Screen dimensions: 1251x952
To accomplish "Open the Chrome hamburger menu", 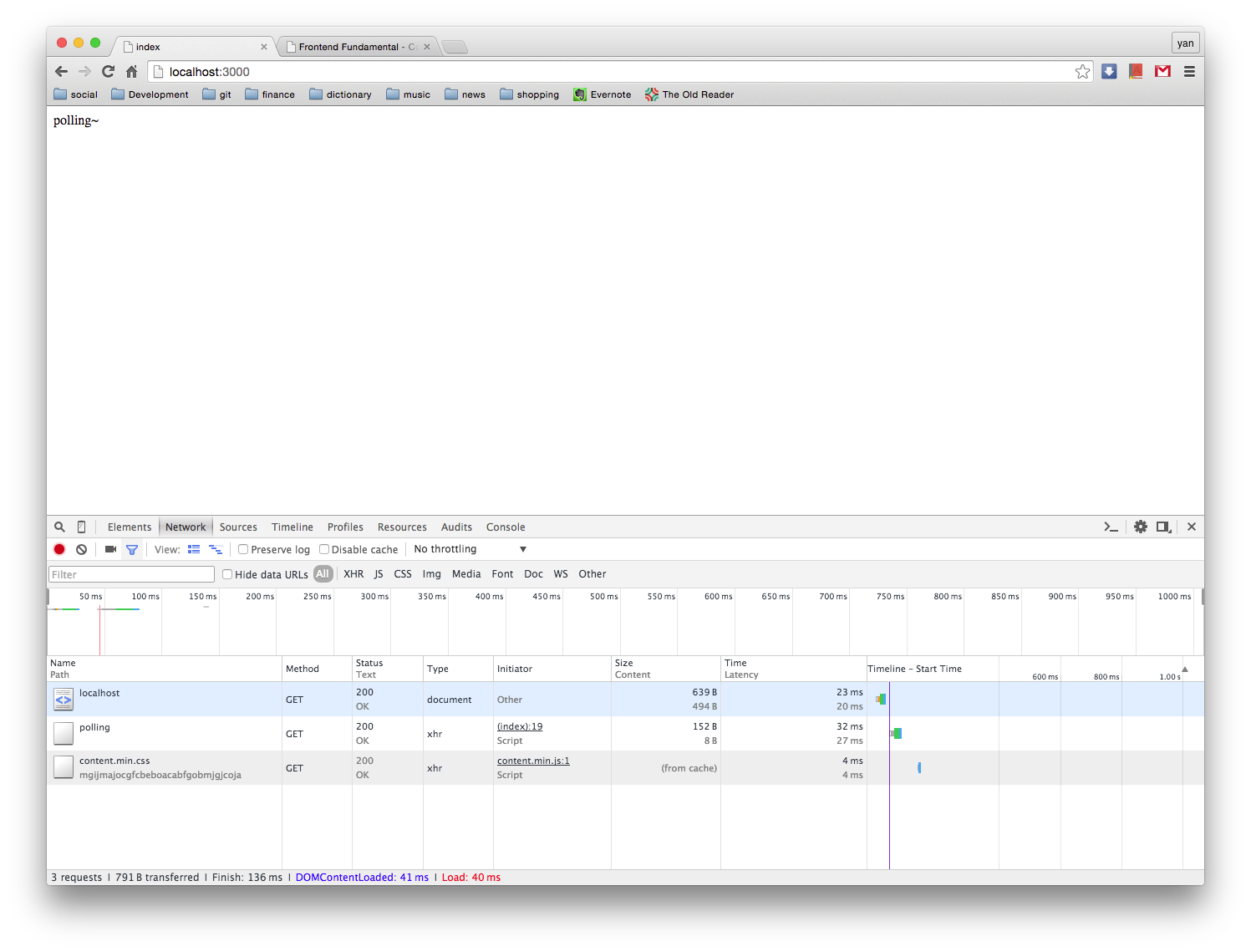I will coord(1189,72).
